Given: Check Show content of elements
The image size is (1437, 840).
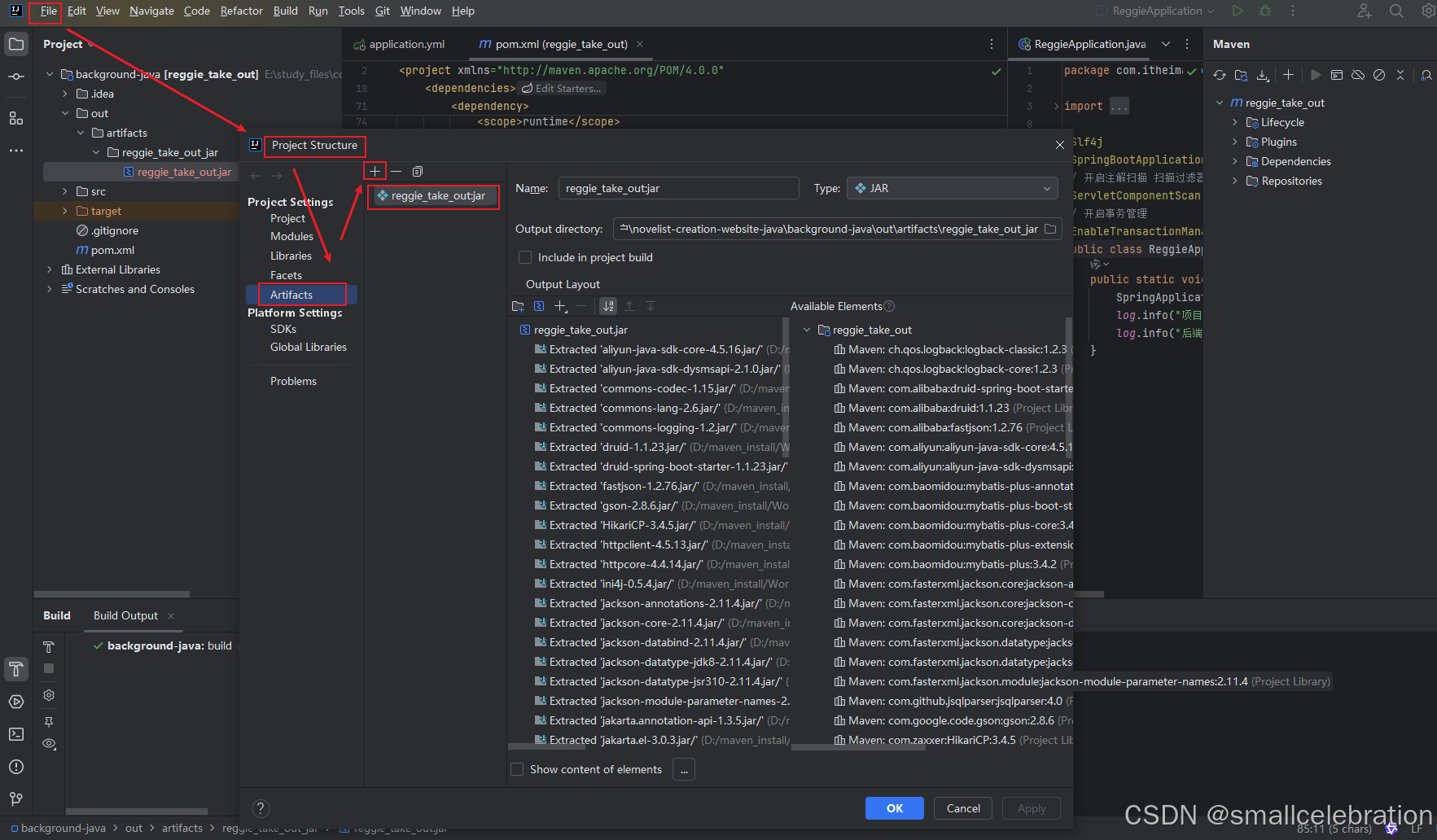Looking at the screenshot, I should point(517,769).
